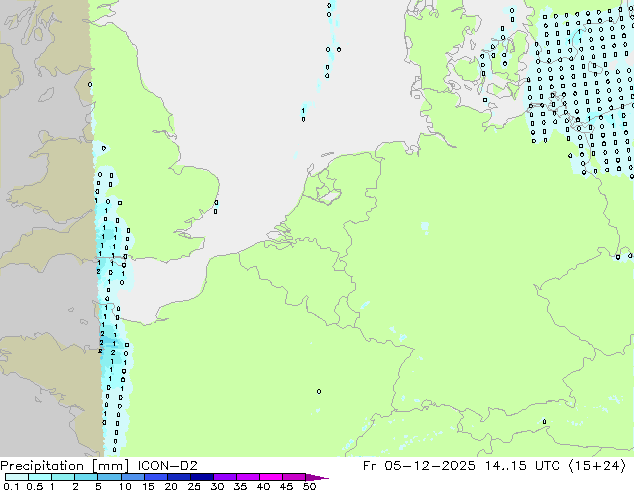Image resolution: width=634 pixels, height=490 pixels.
Task: Click the '30' legend scale label
Action: pyautogui.click(x=217, y=486)
